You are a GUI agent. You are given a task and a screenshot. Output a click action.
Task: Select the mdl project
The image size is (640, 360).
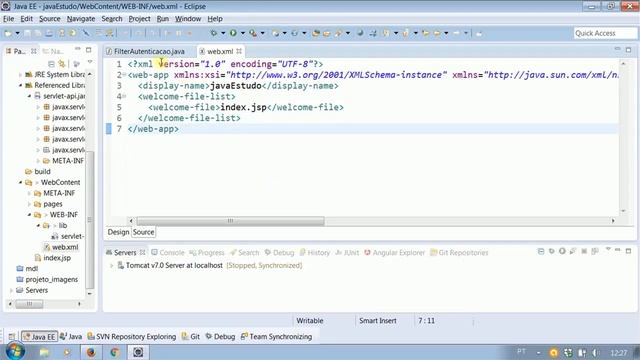coord(27,269)
